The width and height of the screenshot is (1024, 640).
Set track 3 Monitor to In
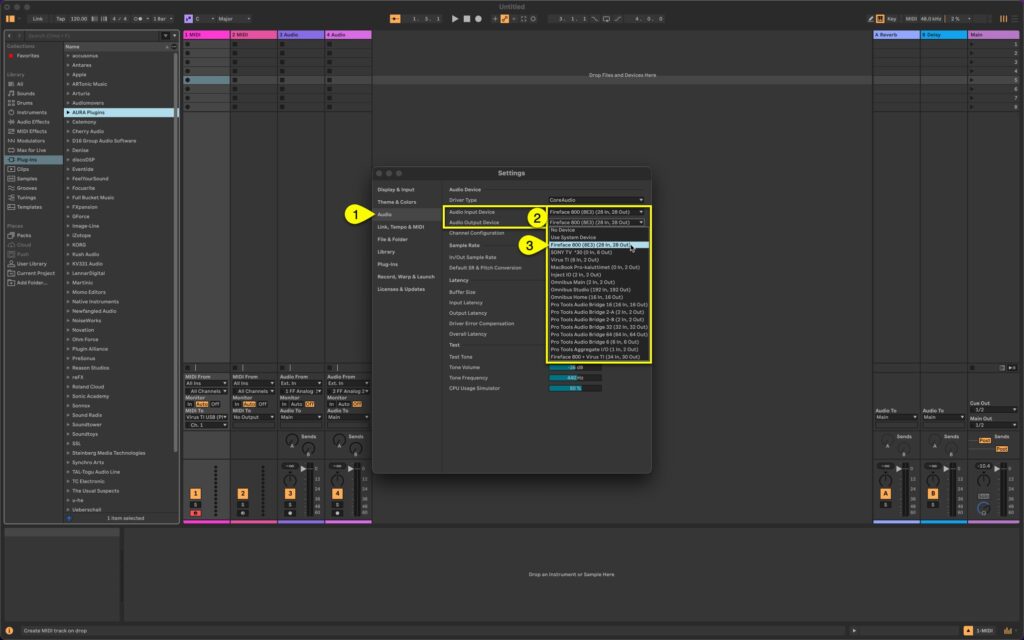tap(283, 403)
